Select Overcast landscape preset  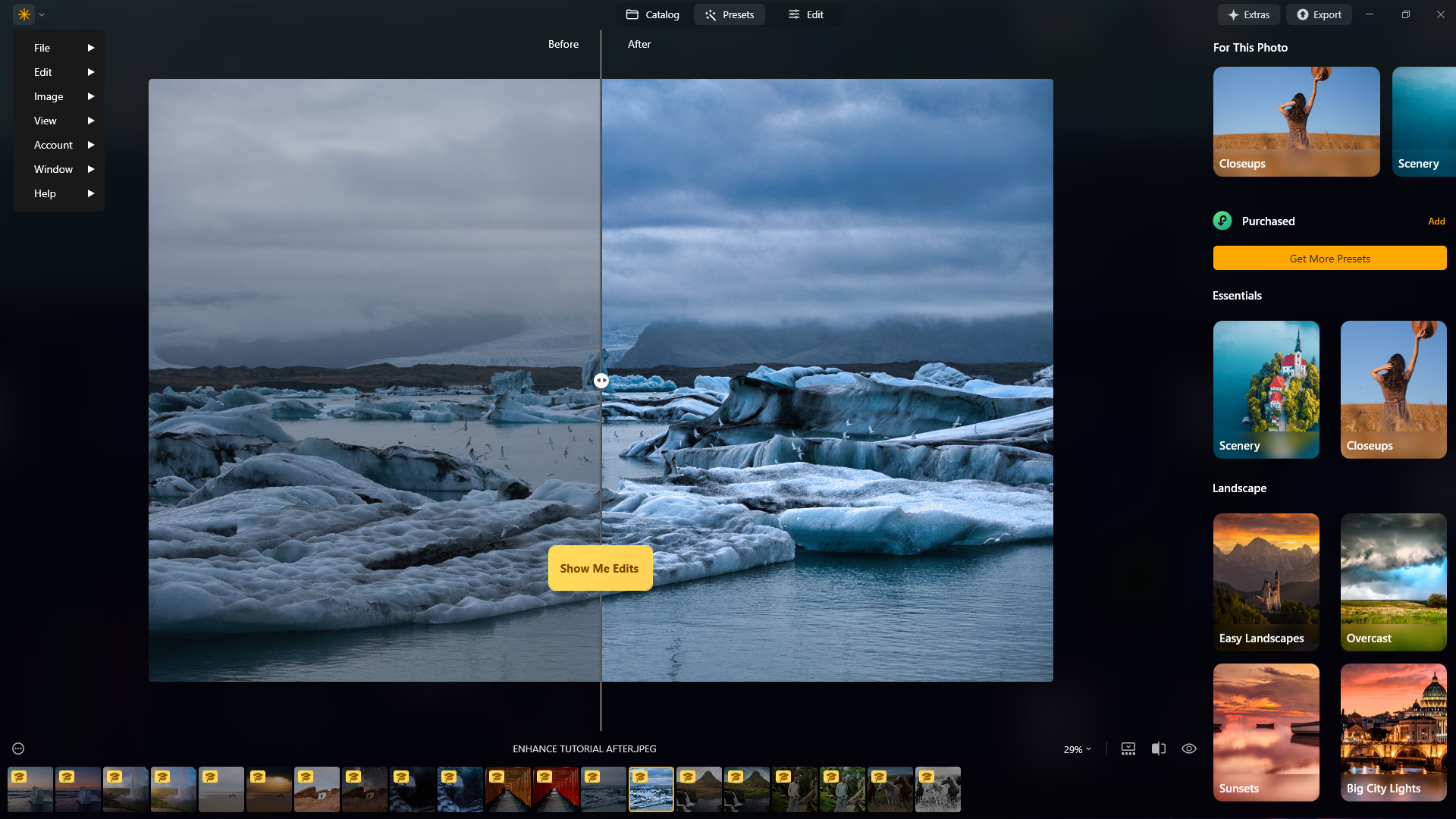(1393, 582)
